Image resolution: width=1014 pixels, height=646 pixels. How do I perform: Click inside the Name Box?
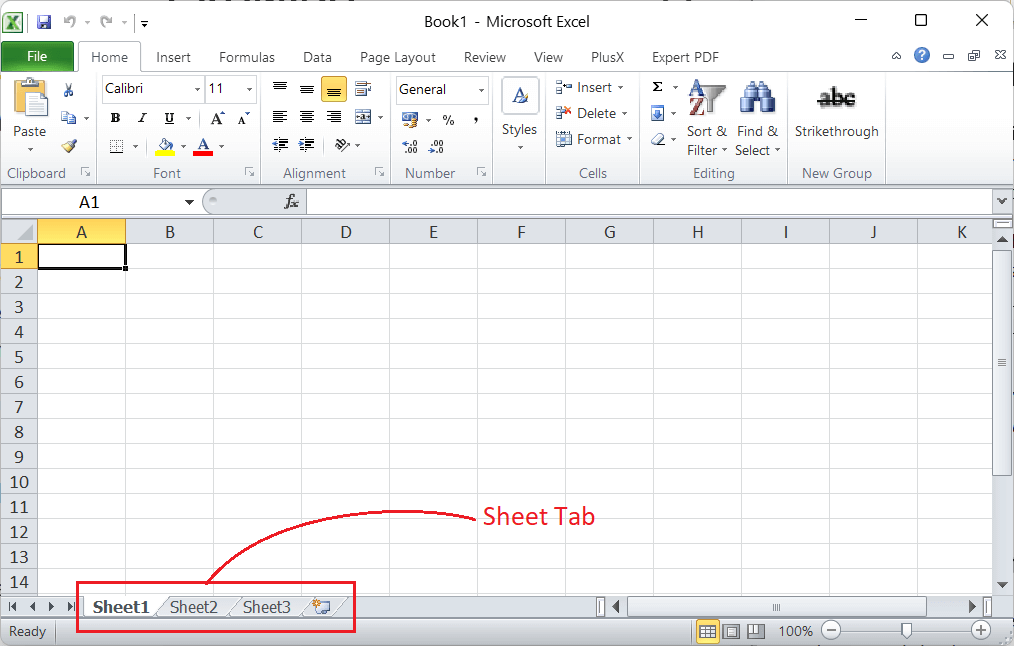pos(90,201)
